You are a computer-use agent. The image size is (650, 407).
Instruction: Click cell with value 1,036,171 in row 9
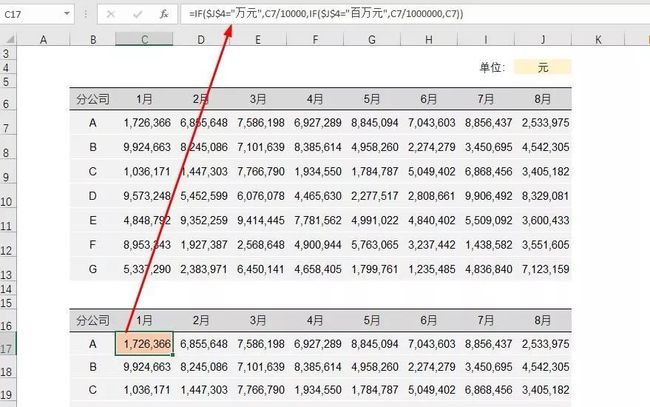pyautogui.click(x=147, y=172)
